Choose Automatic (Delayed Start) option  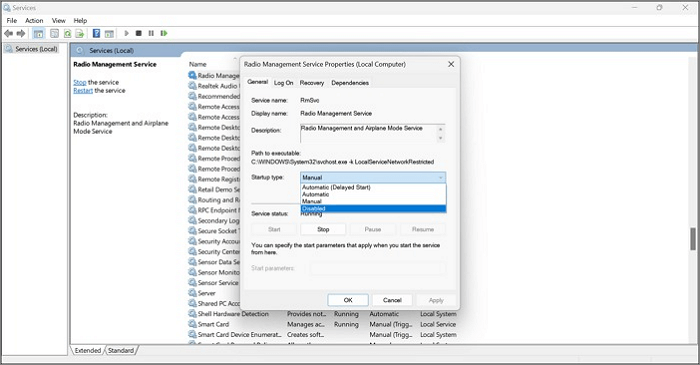(x=373, y=187)
